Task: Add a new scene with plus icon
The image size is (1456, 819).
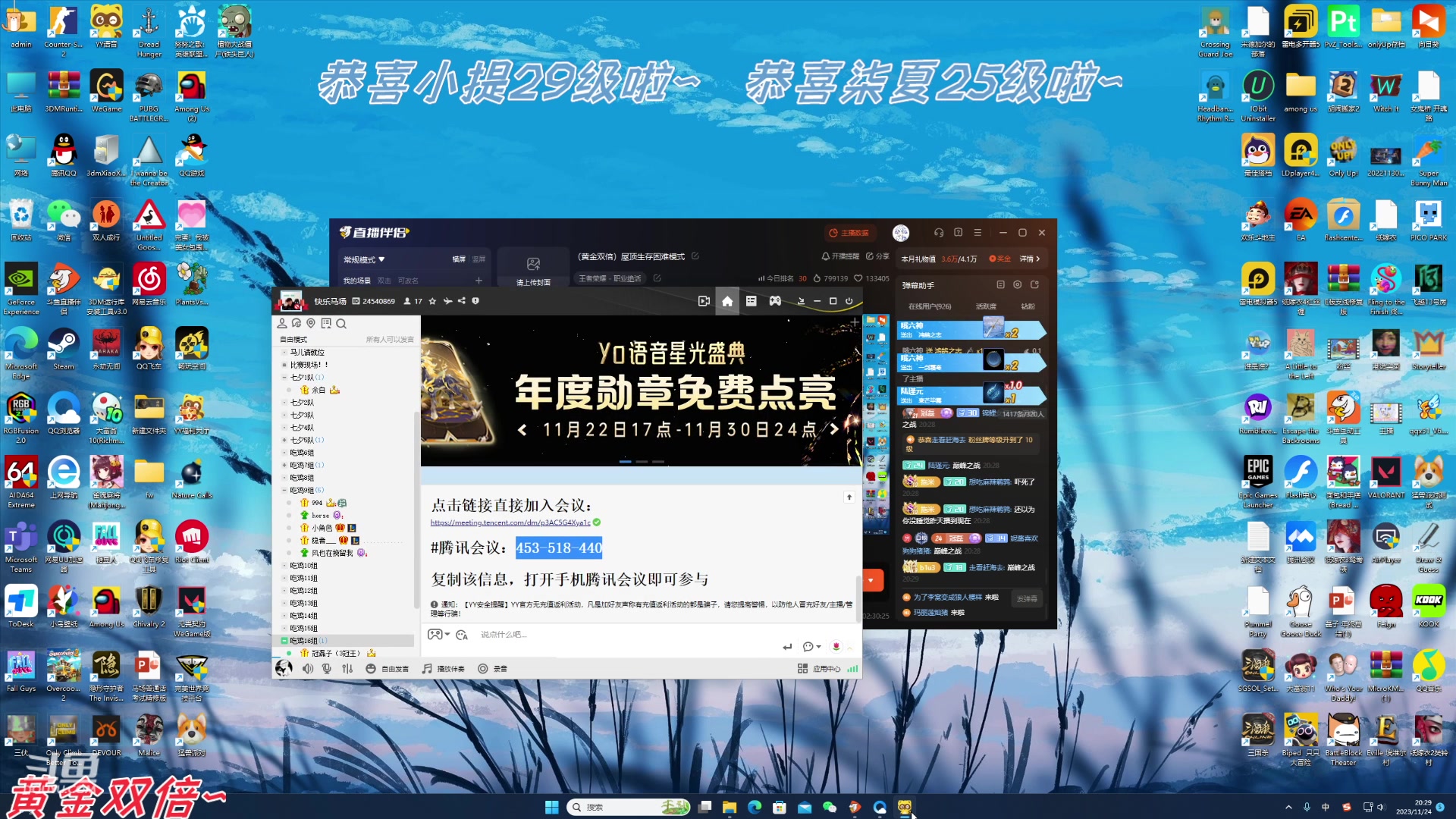Action: (479, 281)
